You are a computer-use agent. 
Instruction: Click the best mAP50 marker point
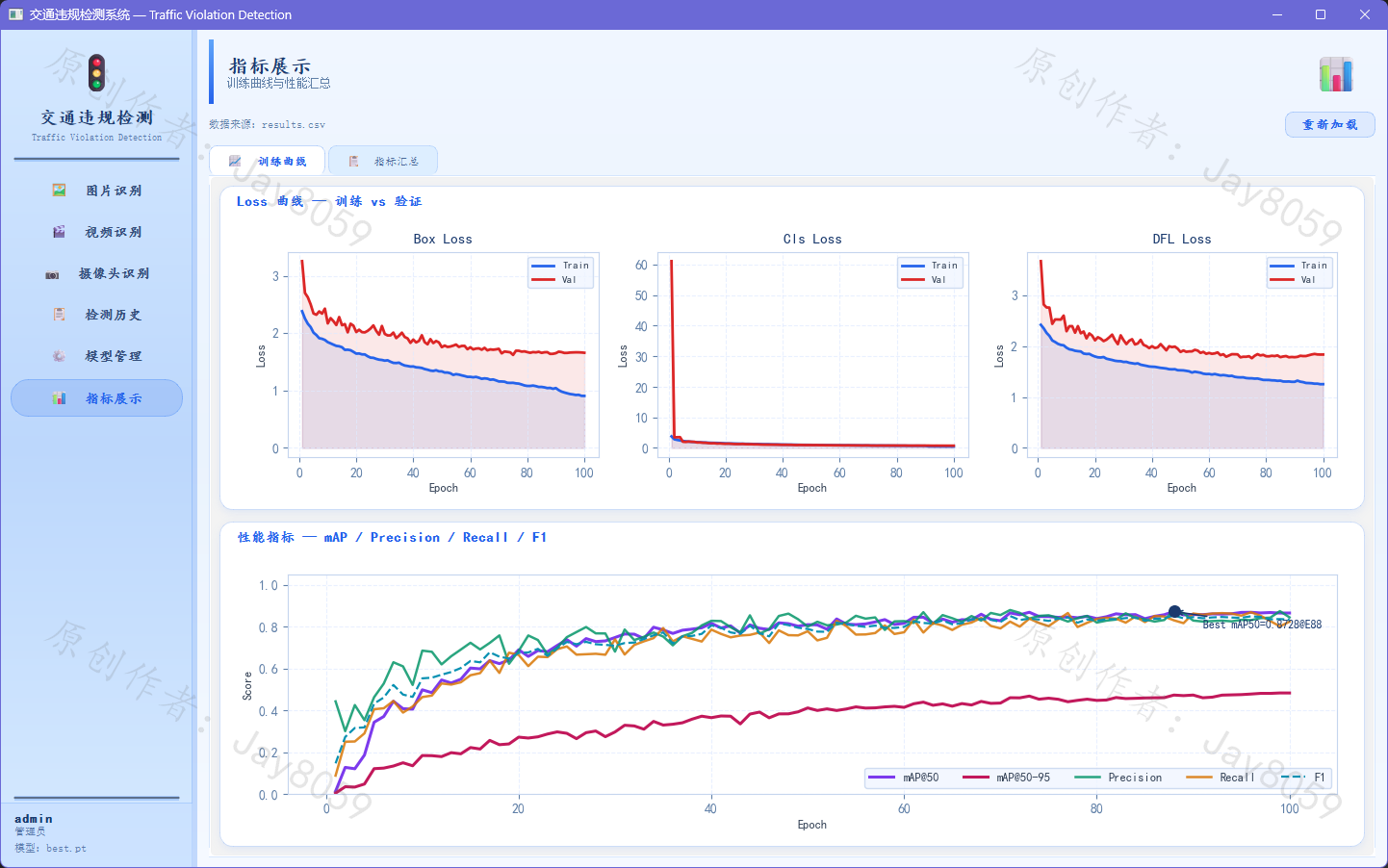[x=1174, y=611]
